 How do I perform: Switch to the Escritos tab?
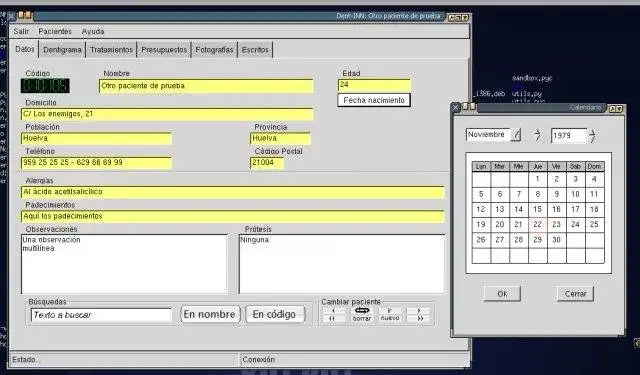tap(255, 50)
